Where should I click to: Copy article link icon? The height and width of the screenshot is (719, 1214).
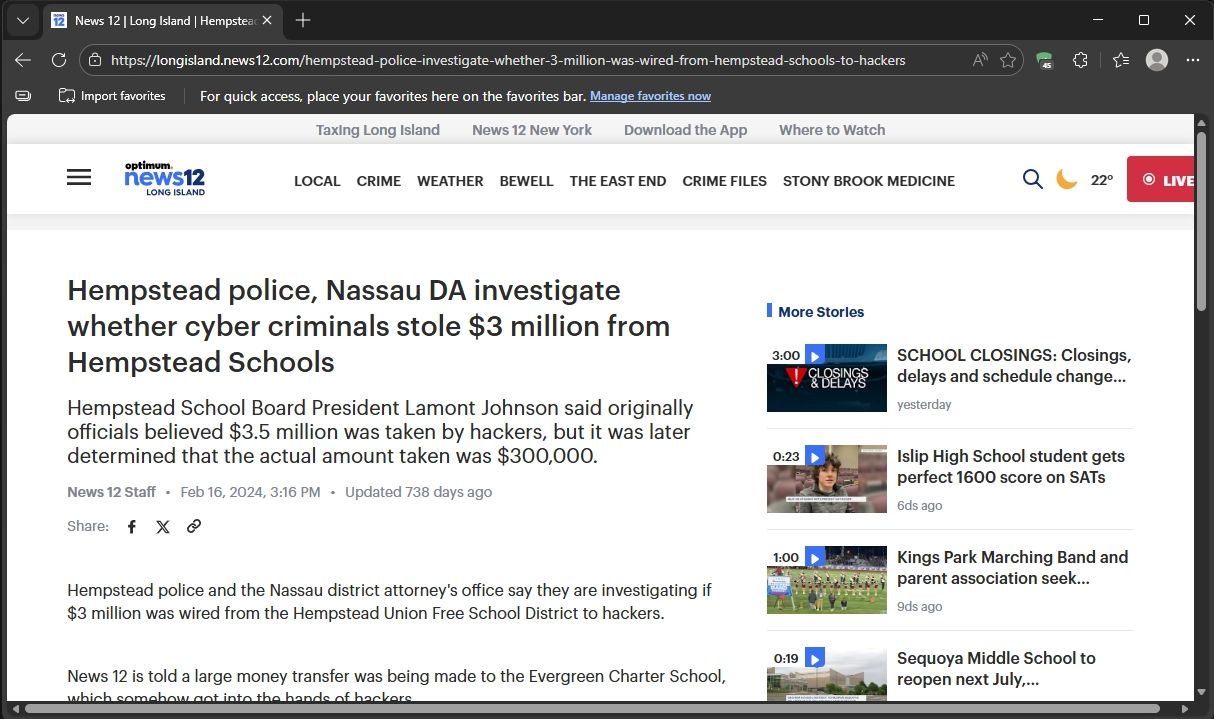[x=194, y=526]
